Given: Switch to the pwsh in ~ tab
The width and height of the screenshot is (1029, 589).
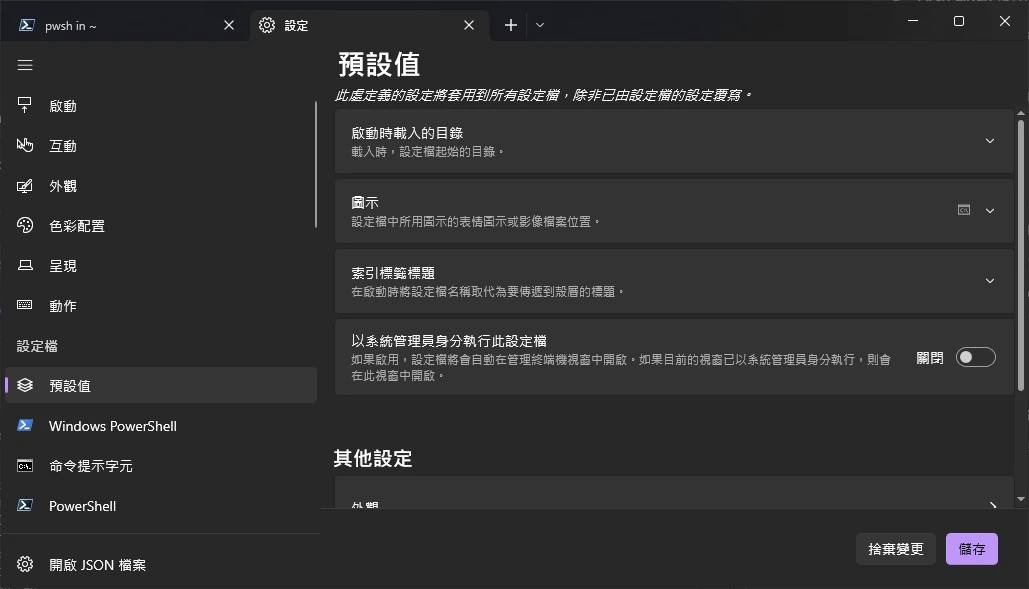Looking at the screenshot, I should click(x=120, y=25).
